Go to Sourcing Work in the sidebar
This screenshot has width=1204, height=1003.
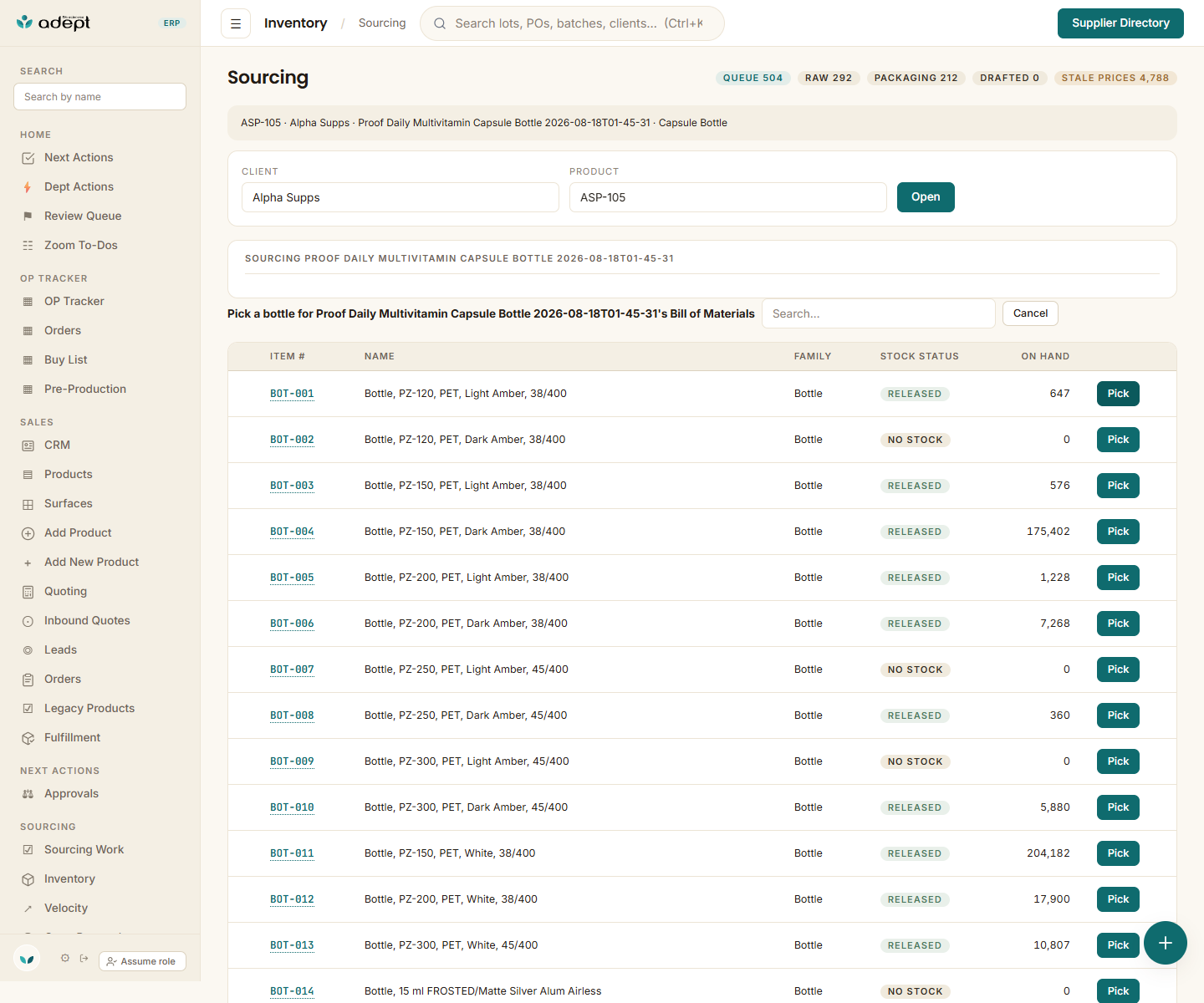click(x=84, y=849)
